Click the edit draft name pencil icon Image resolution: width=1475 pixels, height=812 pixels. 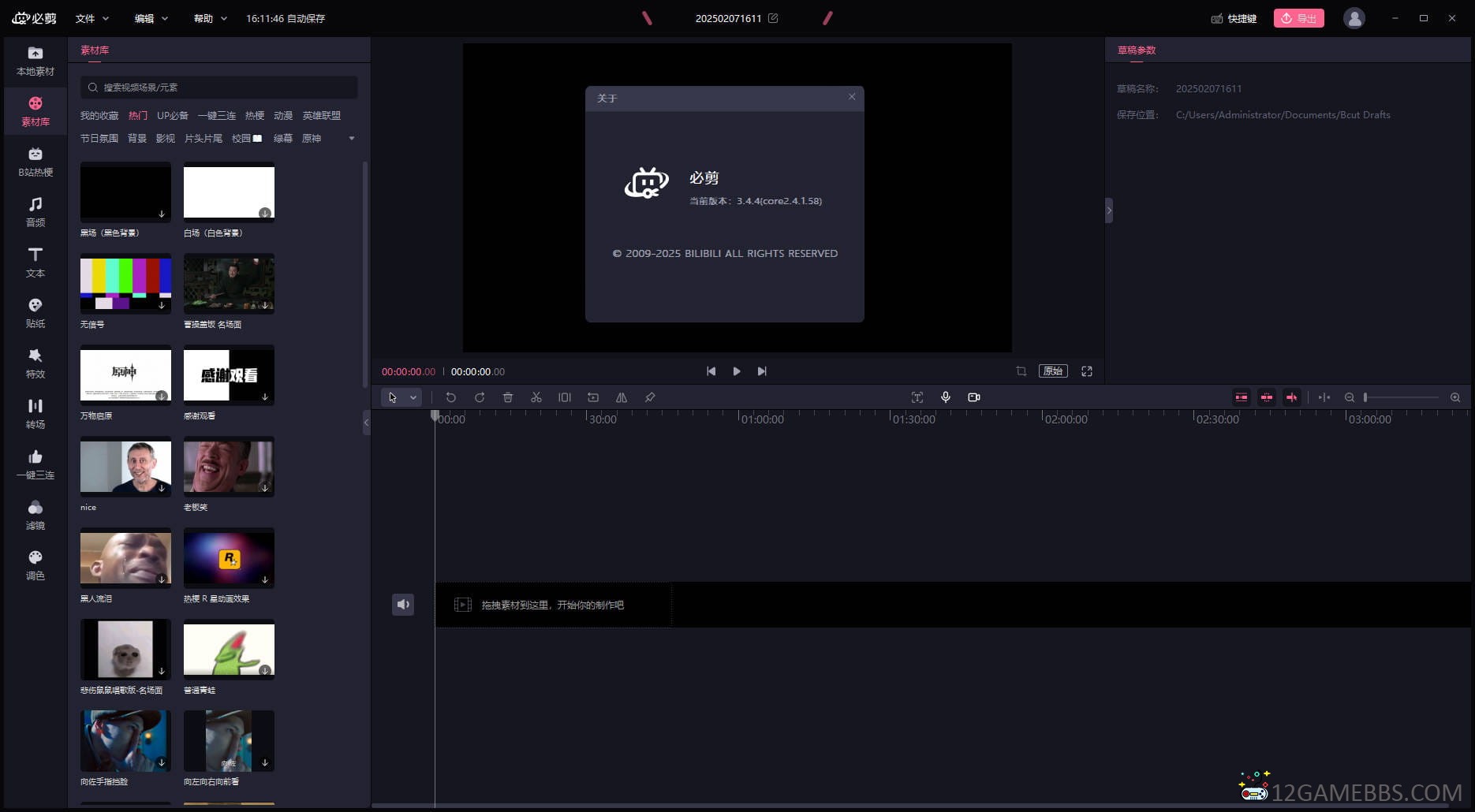pos(773,18)
